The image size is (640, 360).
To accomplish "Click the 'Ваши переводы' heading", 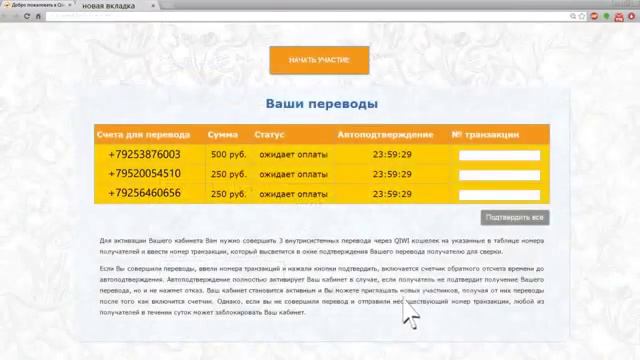I will [x=322, y=104].
